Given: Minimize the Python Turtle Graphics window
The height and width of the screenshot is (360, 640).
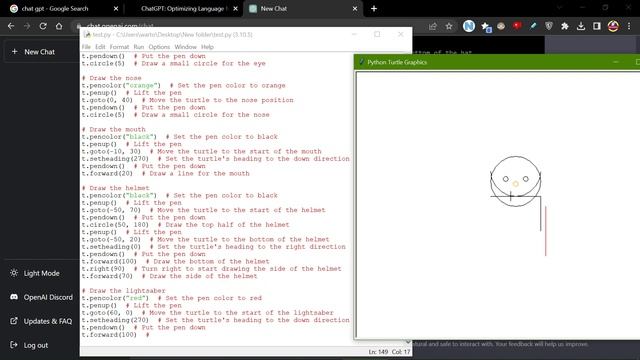Looking at the screenshot, I should 616,62.
